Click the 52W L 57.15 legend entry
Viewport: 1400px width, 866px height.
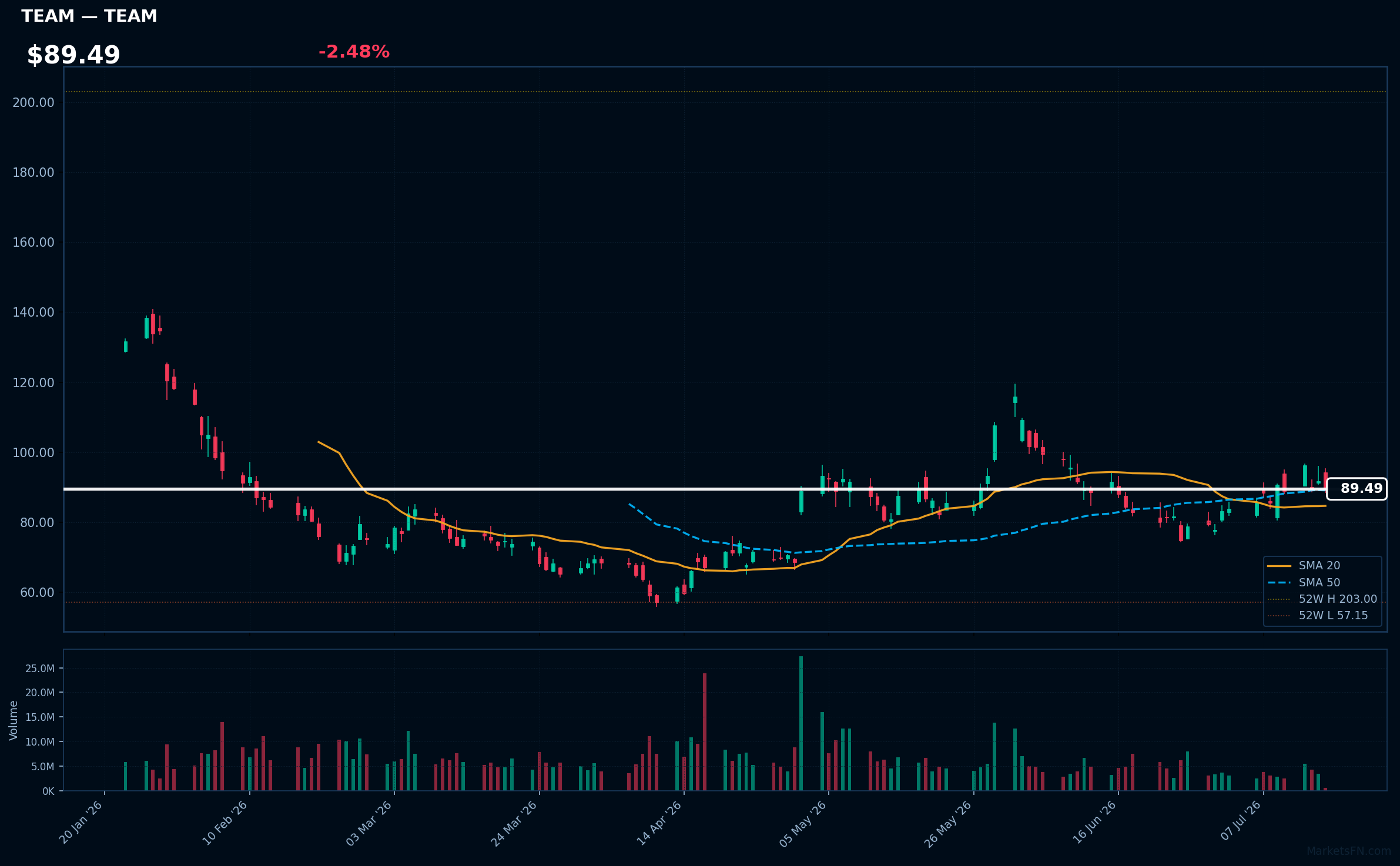(1317, 616)
